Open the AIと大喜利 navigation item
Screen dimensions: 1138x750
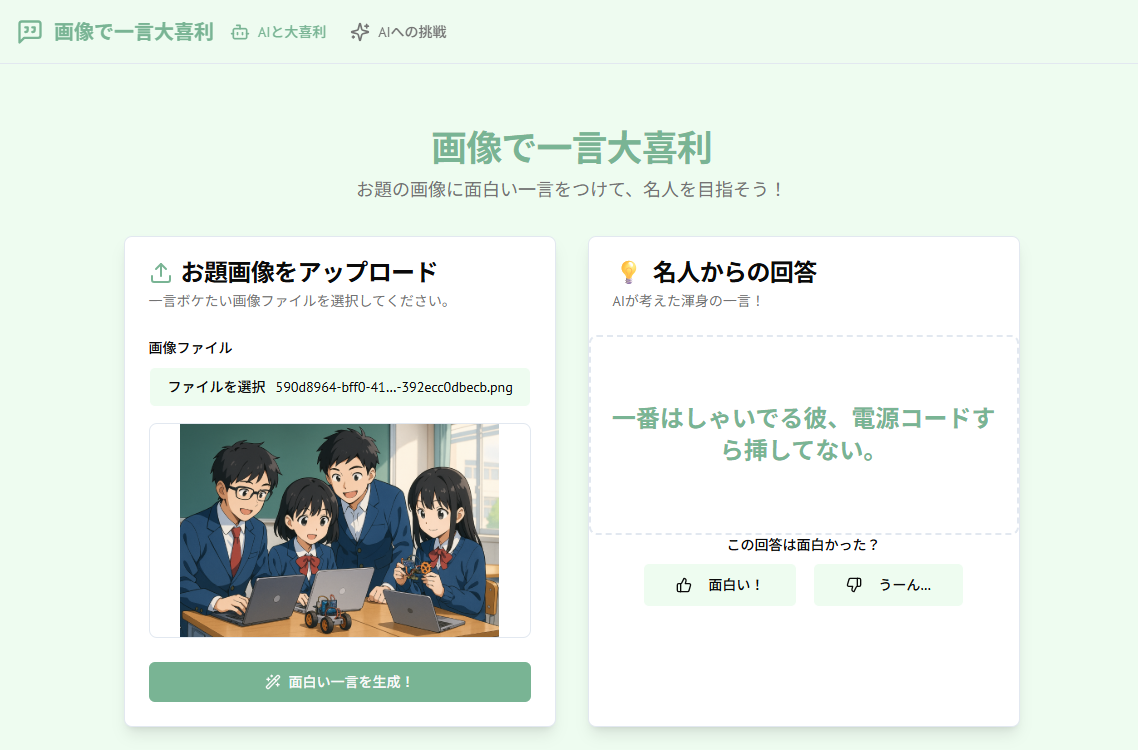(278, 31)
